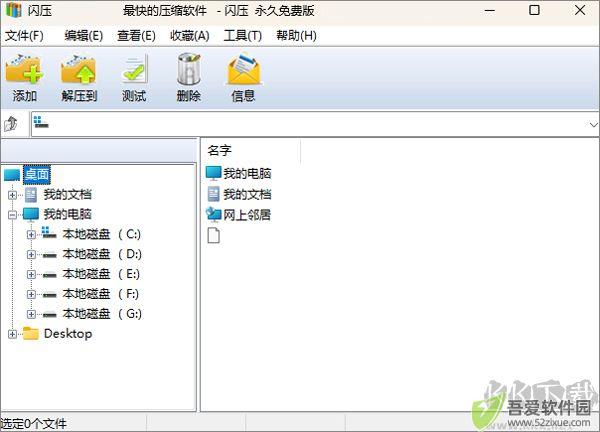Expand the Desktop folder node
The width and height of the screenshot is (600, 432).
tap(12, 334)
